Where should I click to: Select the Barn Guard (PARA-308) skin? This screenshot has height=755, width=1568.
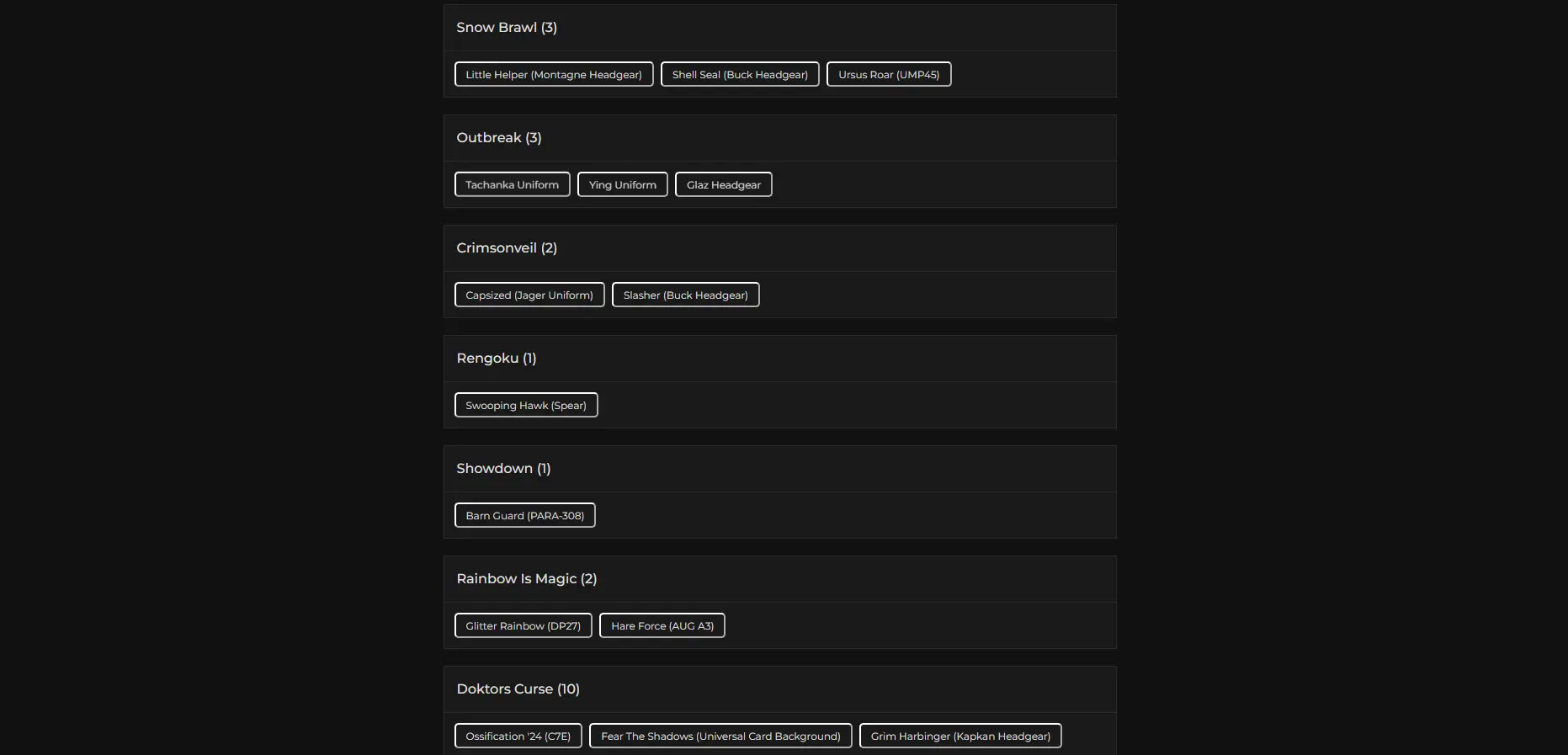click(524, 516)
